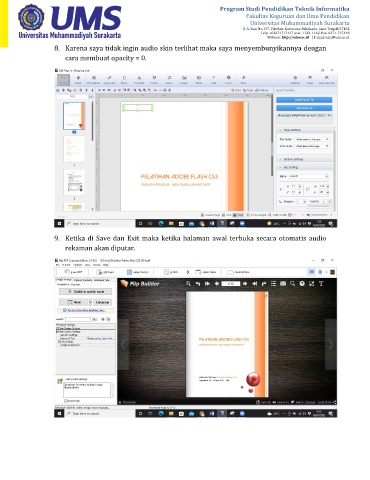Open the Click Audio dropdown

click(x=312, y=146)
